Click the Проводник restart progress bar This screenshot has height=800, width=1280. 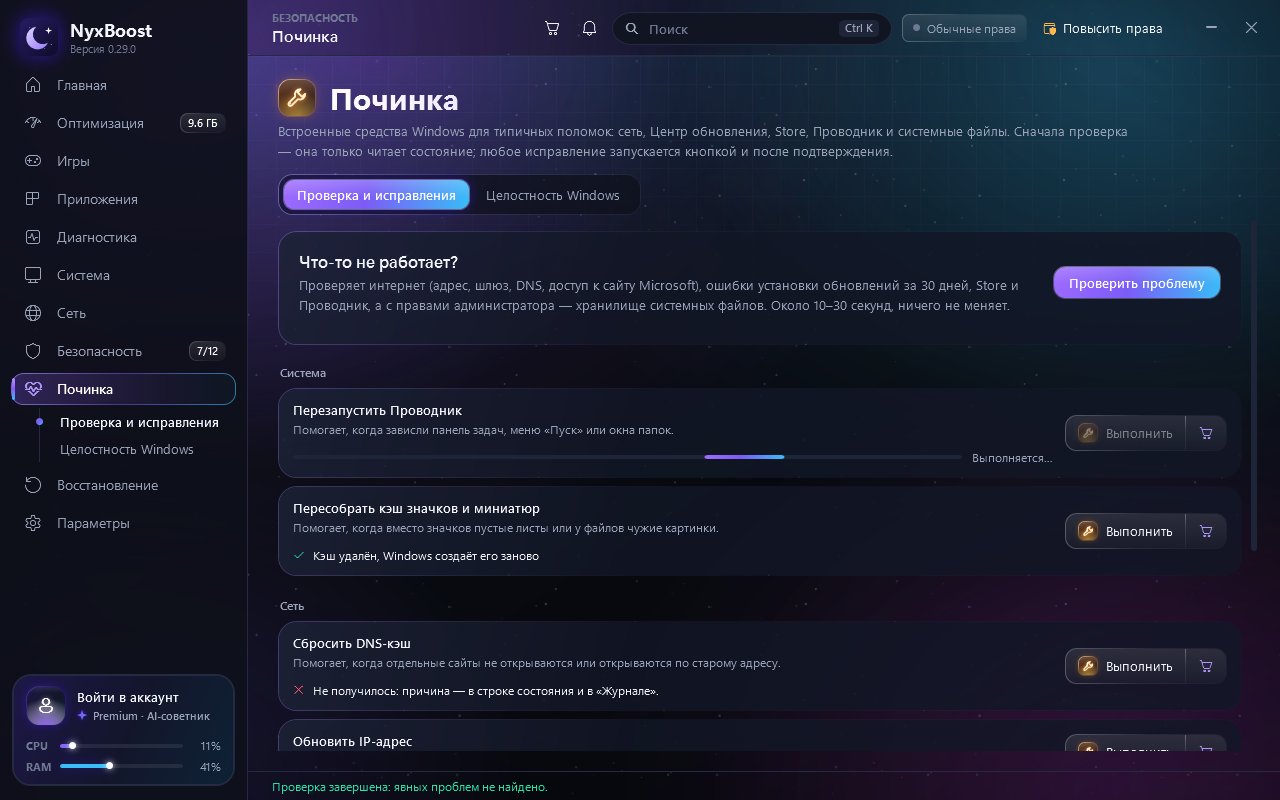(x=627, y=457)
